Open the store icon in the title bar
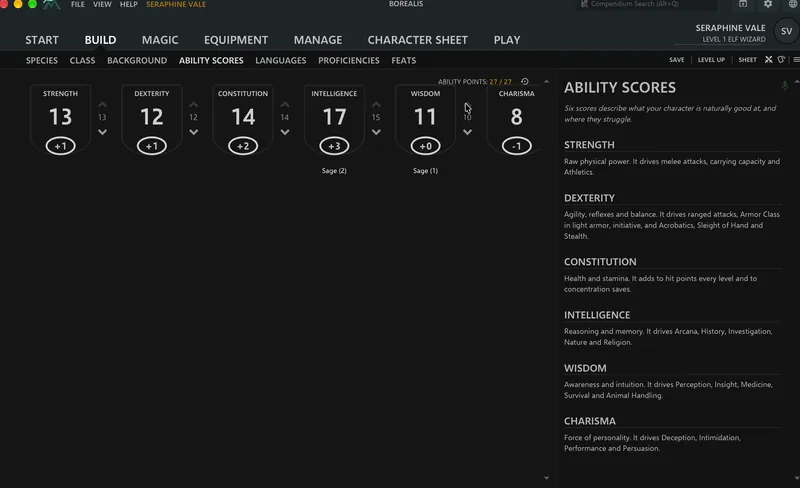The height and width of the screenshot is (488, 800). [x=743, y=4]
